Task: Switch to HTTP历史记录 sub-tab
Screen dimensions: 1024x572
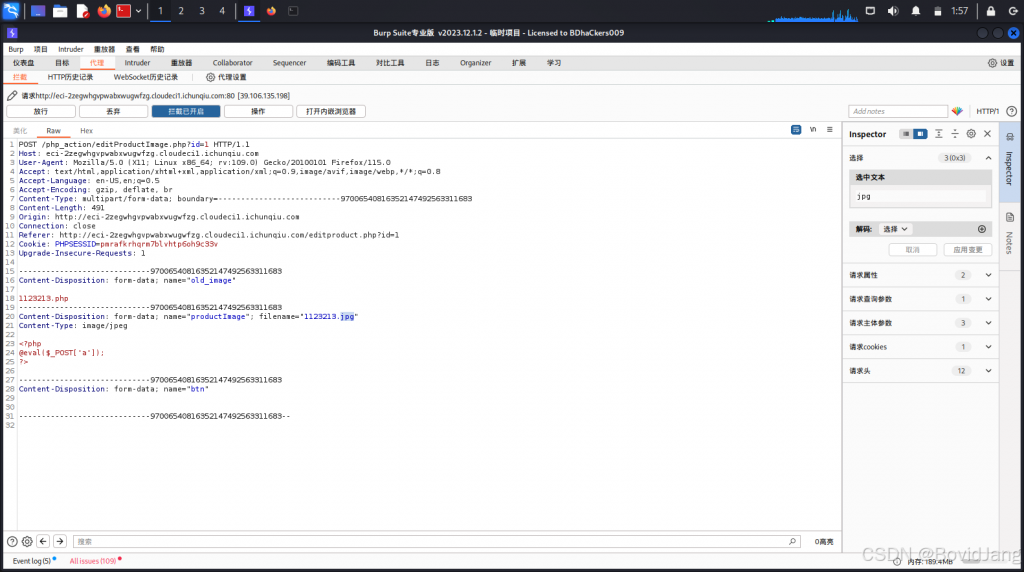Action: 70,77
